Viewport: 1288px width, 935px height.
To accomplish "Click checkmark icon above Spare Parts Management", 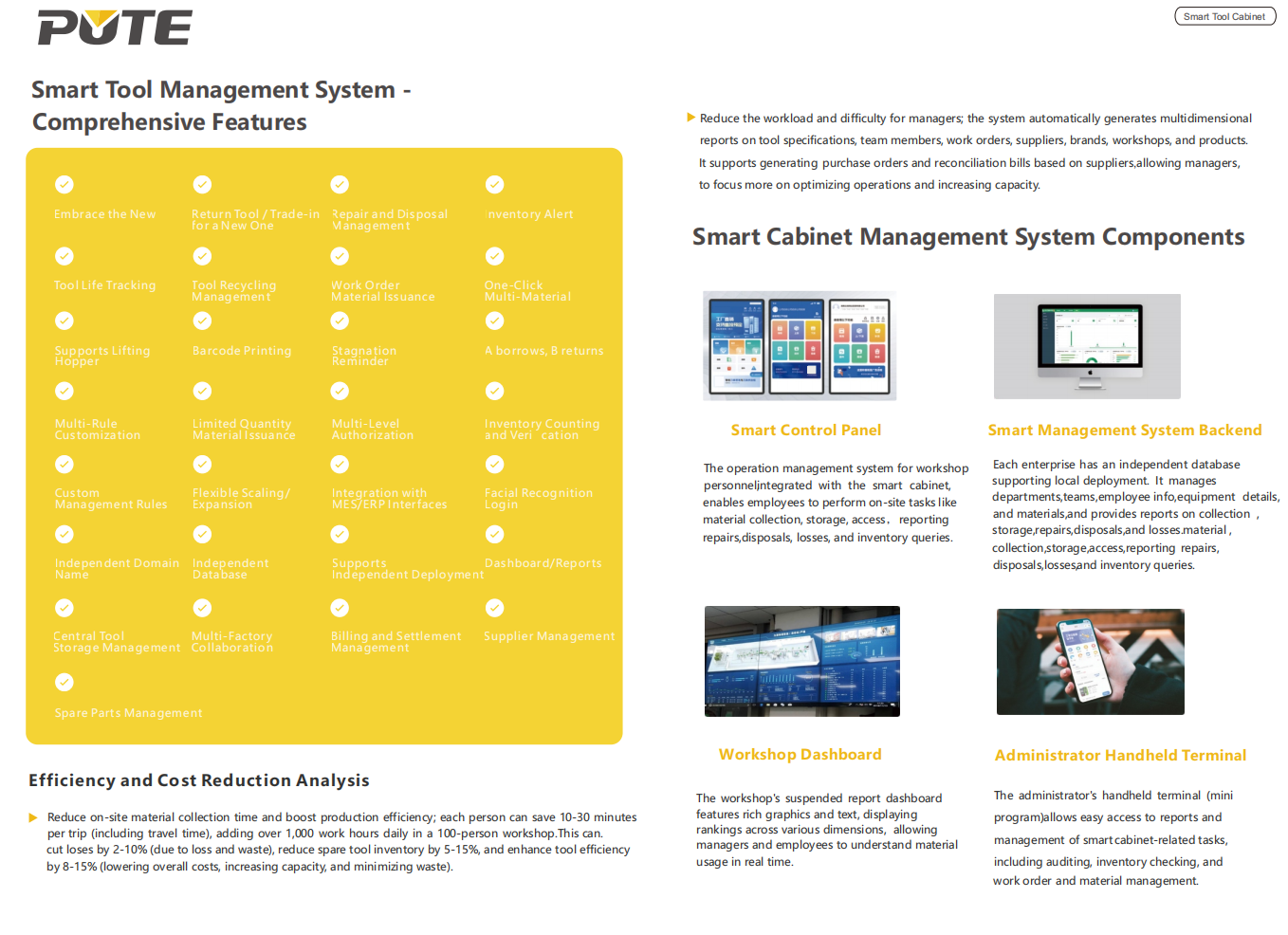I will 64,682.
